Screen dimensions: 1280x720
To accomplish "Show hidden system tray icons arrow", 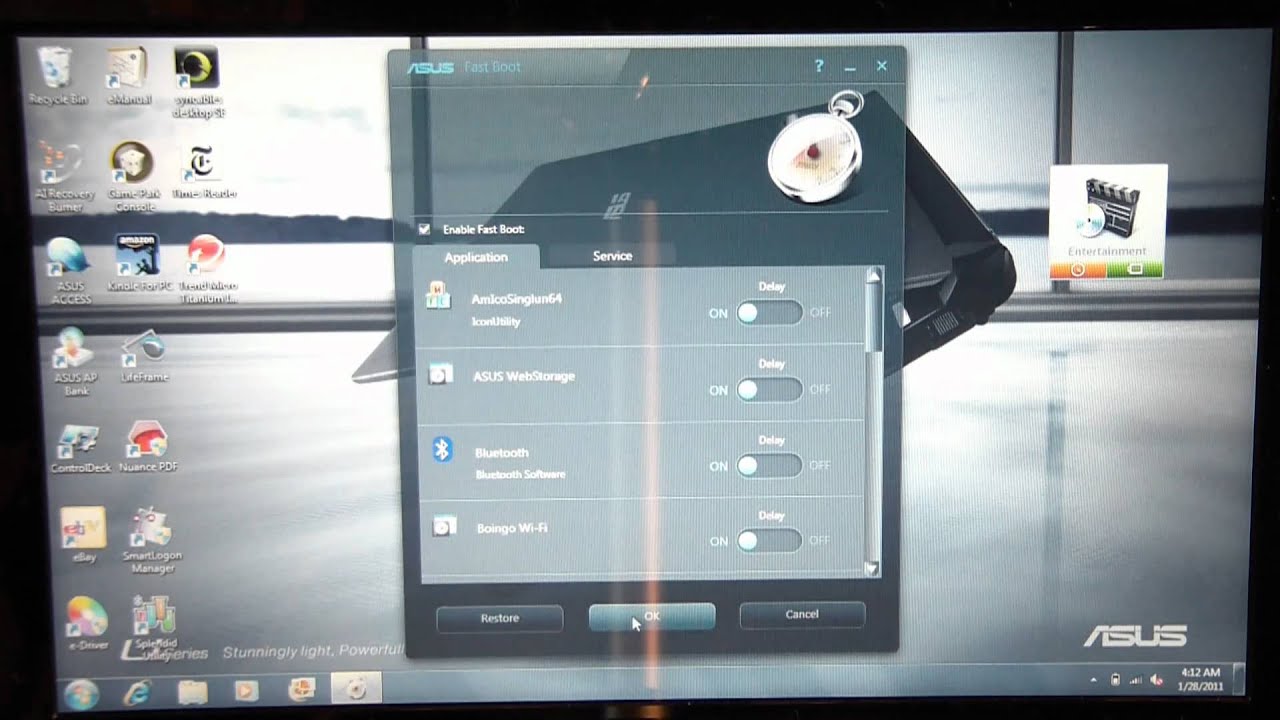I will 1094,680.
